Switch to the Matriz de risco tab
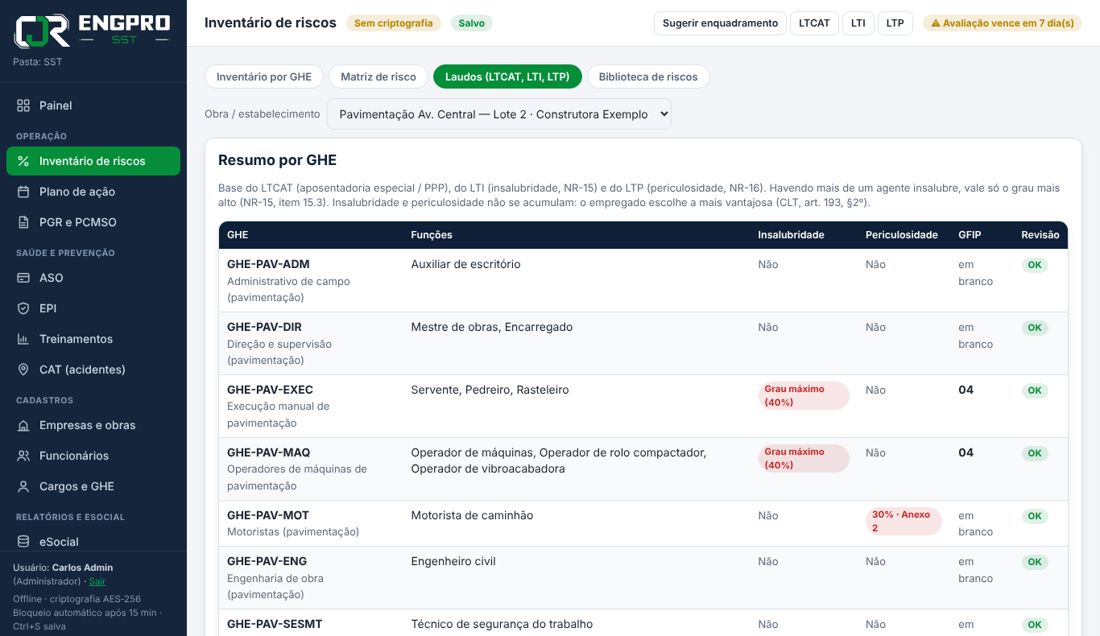This screenshot has height=636, width=1100. click(378, 76)
